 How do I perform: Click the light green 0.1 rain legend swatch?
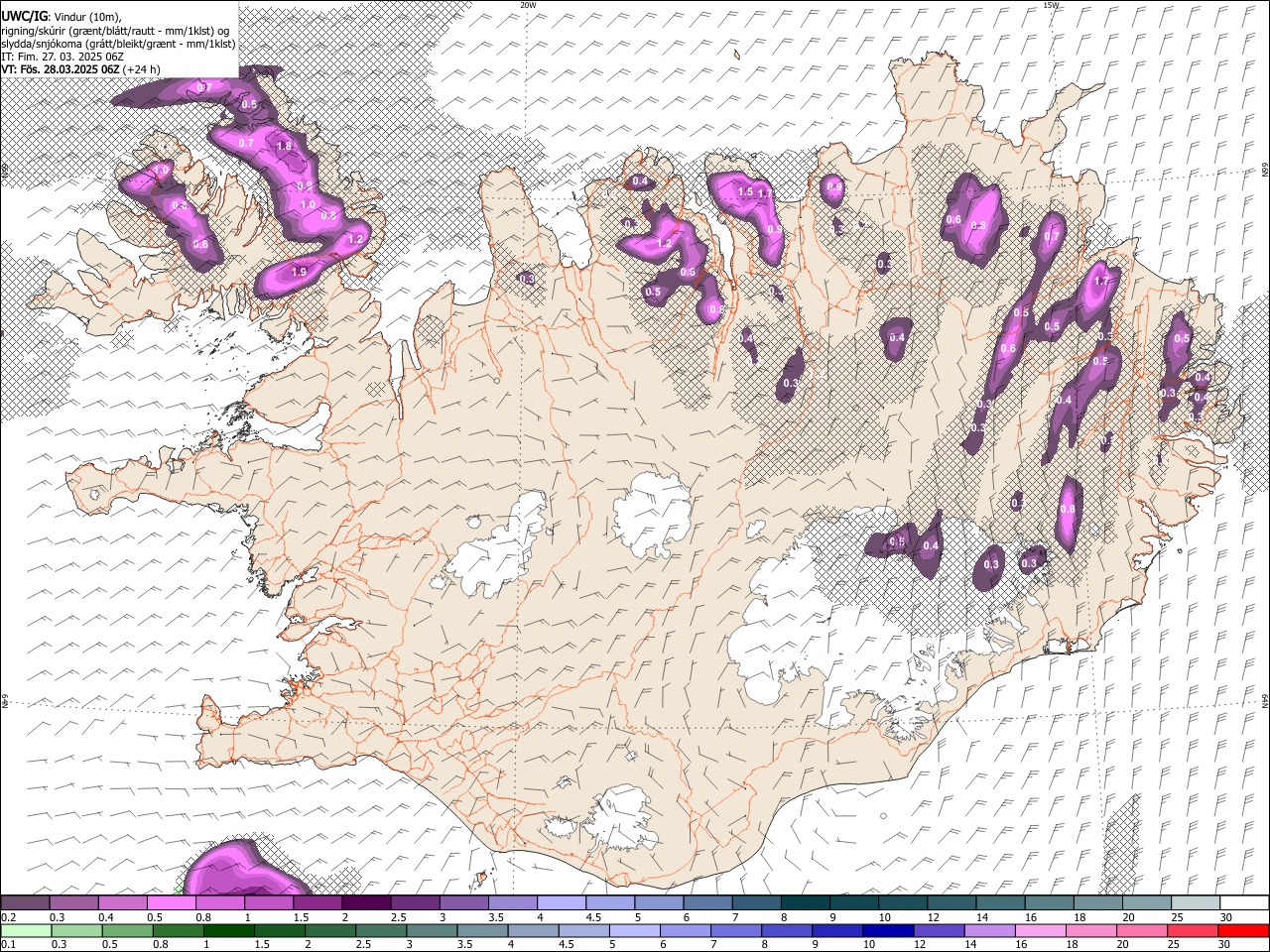(26, 931)
